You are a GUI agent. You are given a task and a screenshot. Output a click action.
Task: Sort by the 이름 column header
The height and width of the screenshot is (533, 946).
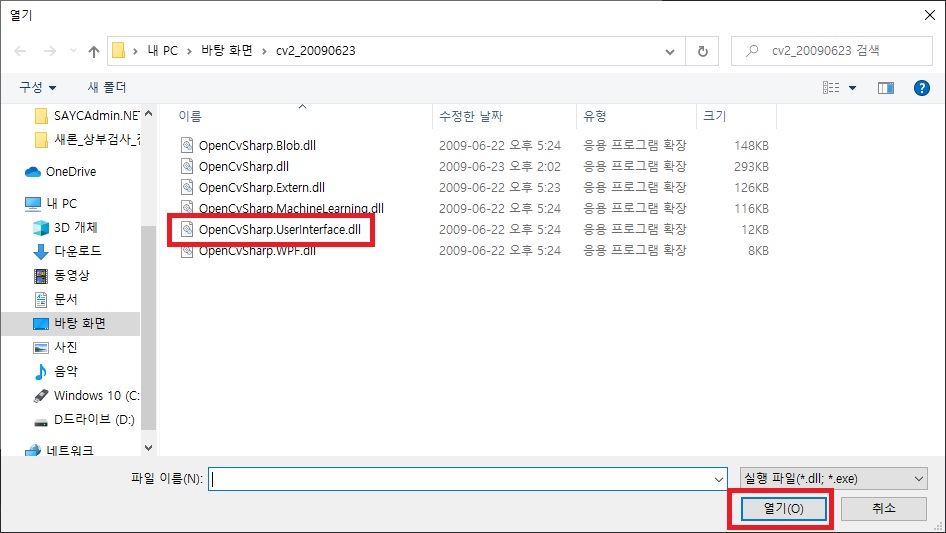click(189, 116)
